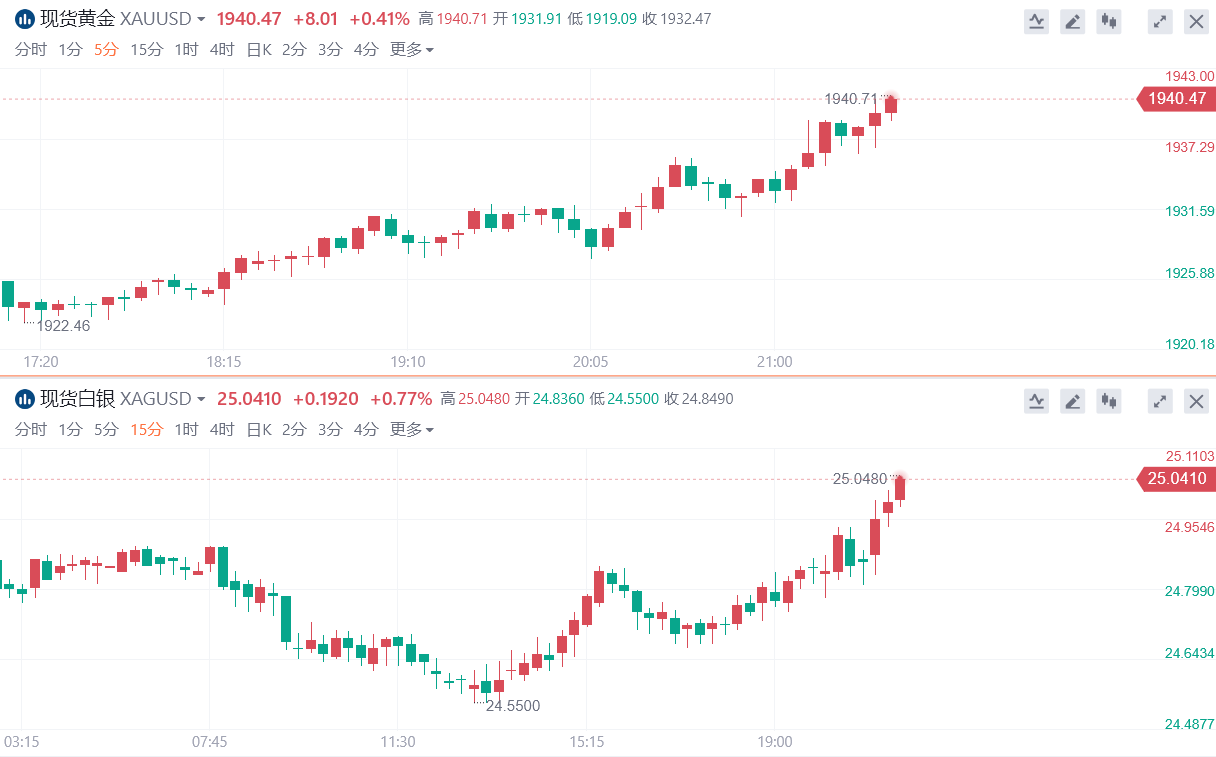
Task: Switch gold chart to 日K timeframe
Action: [258, 50]
